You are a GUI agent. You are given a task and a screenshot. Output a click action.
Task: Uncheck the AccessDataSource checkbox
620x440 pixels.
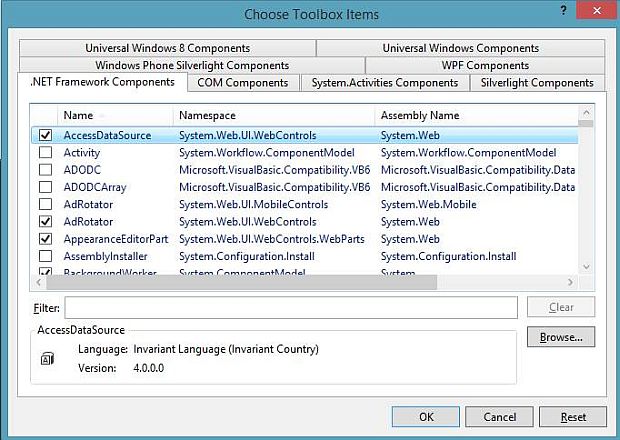coord(45,135)
